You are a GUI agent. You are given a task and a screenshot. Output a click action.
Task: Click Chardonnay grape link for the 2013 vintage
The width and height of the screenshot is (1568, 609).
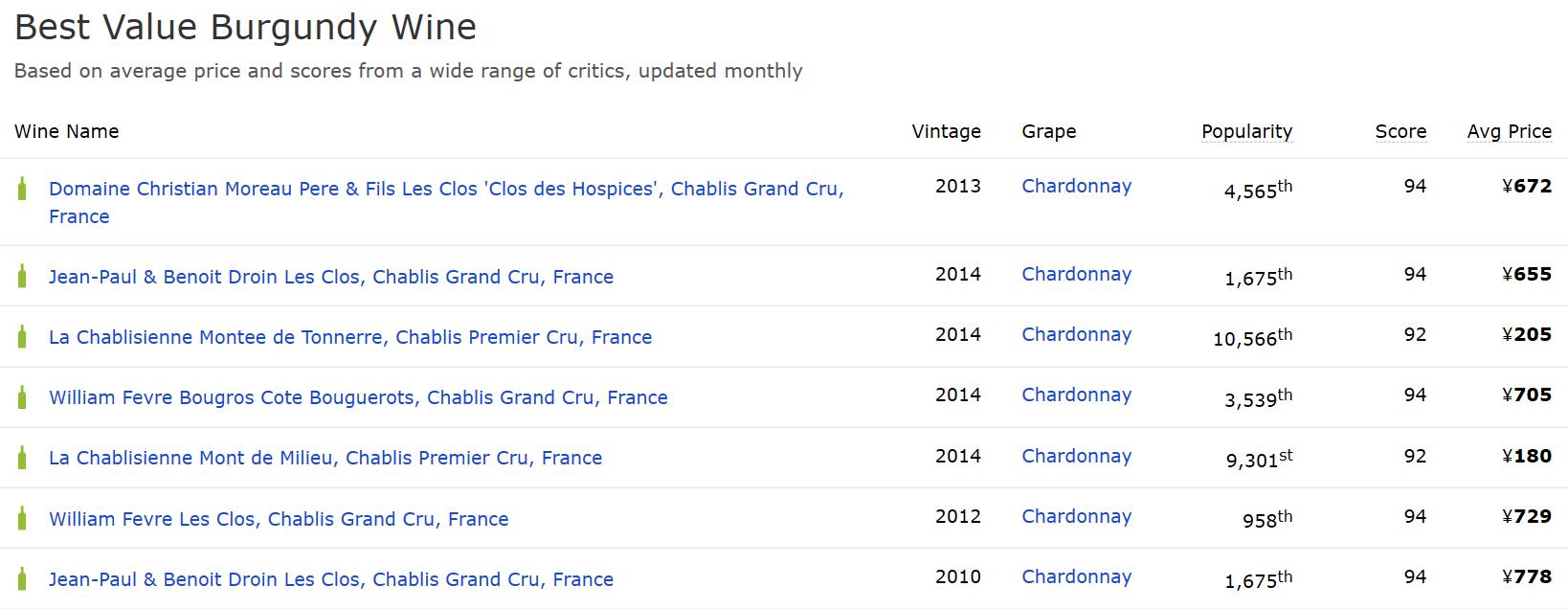1076,186
